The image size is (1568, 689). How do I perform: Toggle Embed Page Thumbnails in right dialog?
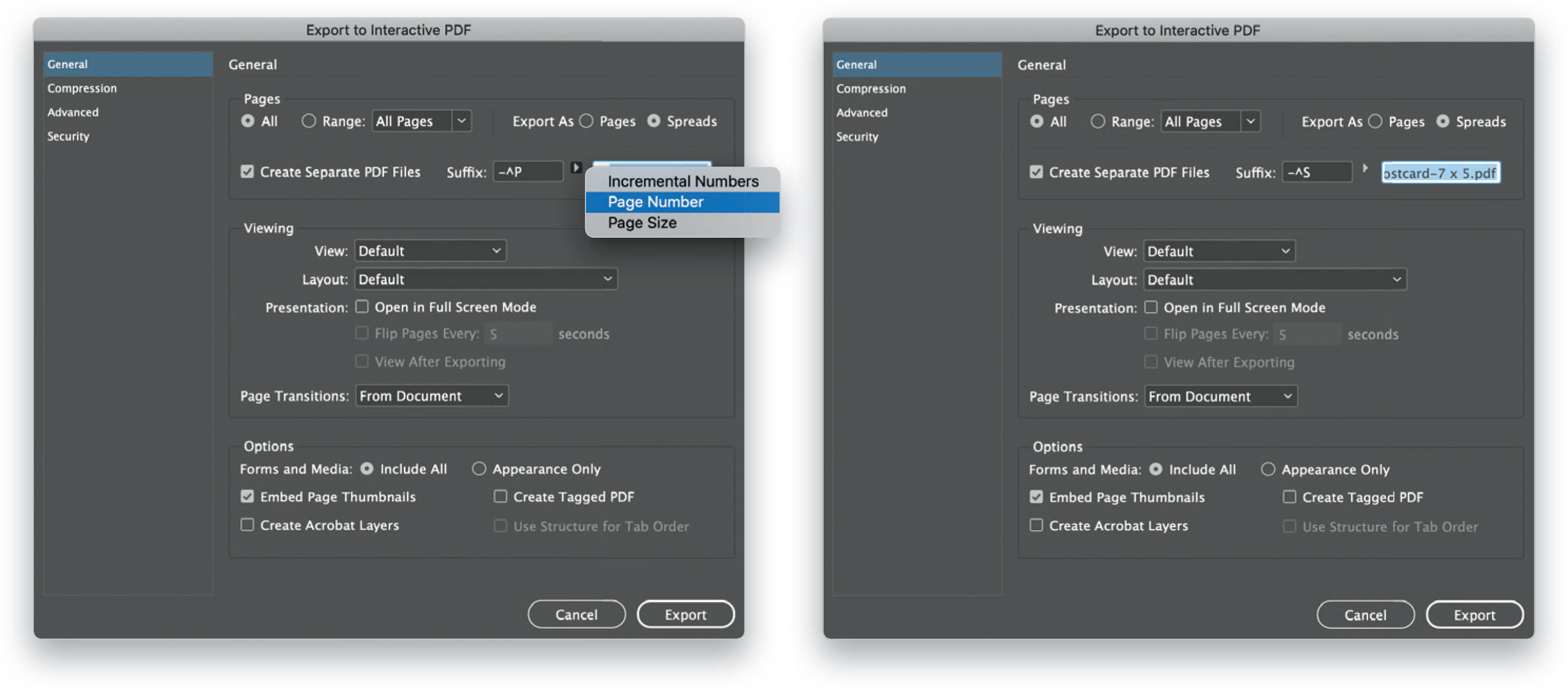[x=1036, y=497]
